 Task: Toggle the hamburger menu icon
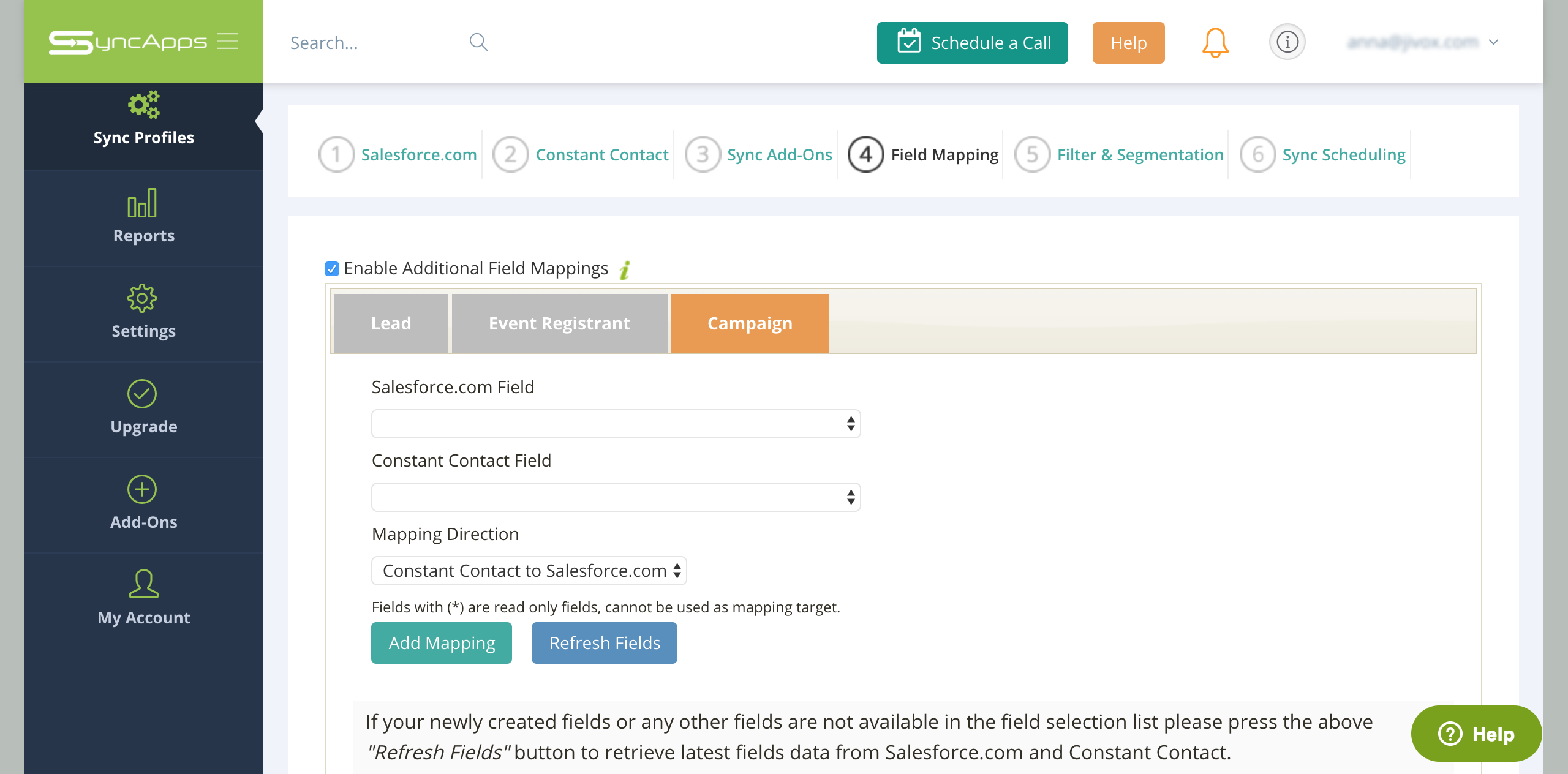(227, 41)
